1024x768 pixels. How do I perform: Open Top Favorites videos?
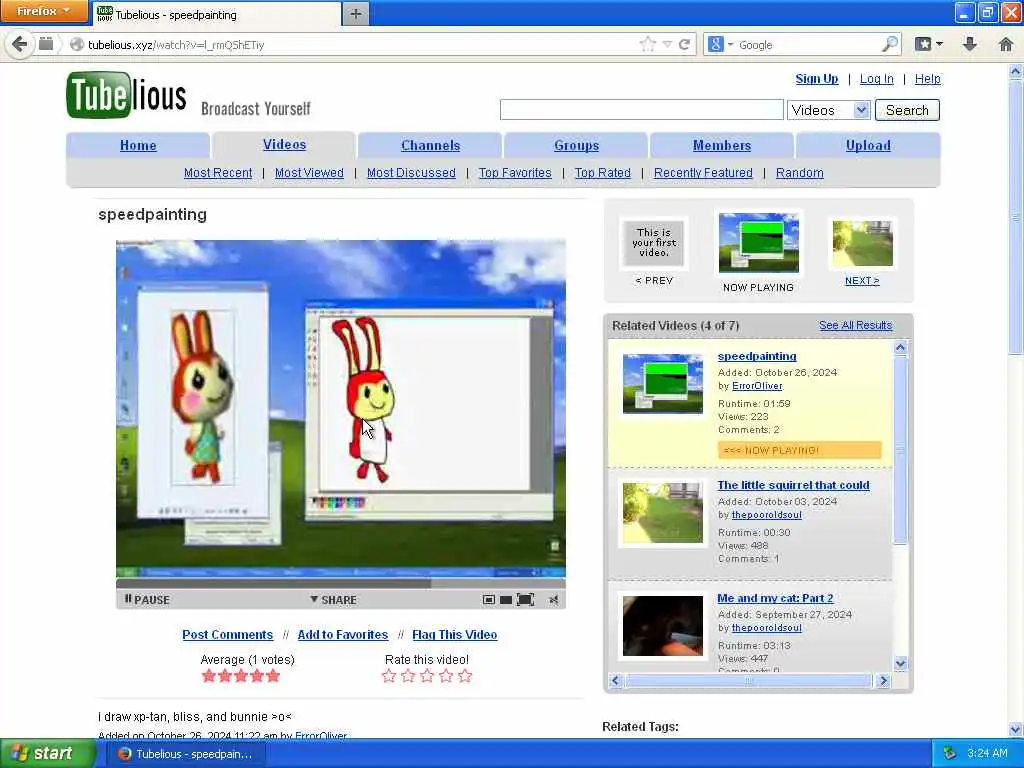pos(515,172)
